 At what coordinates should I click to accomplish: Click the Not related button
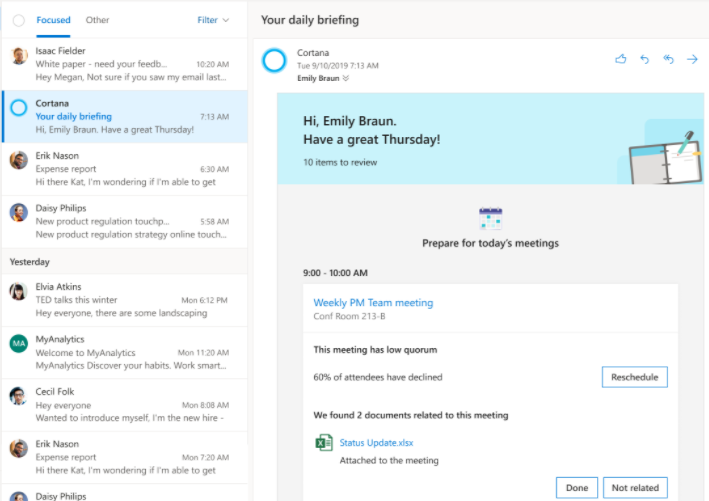pos(635,488)
